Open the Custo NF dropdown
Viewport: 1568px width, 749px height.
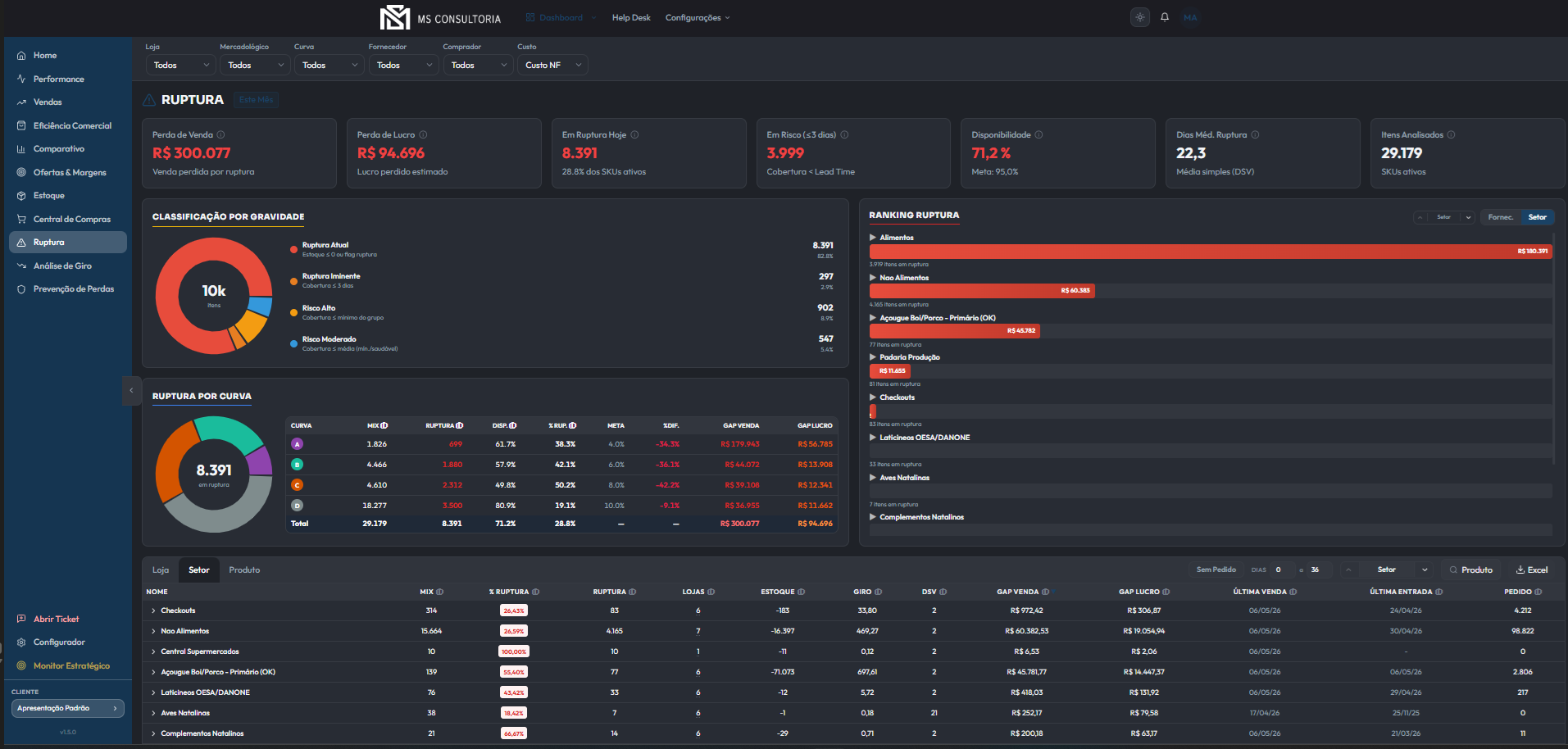[552, 65]
